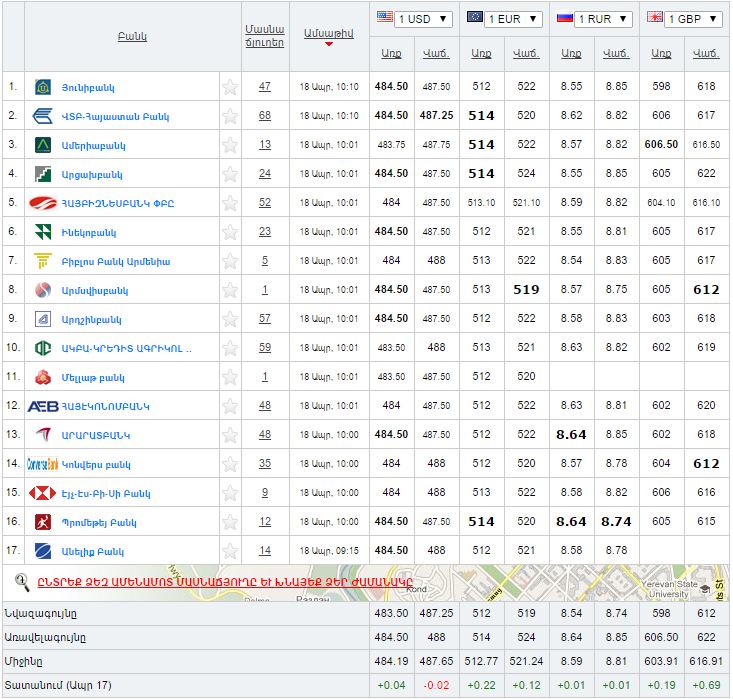Click the Ameriabank green logo icon
The width and height of the screenshot is (733, 699).
[x=43, y=145]
